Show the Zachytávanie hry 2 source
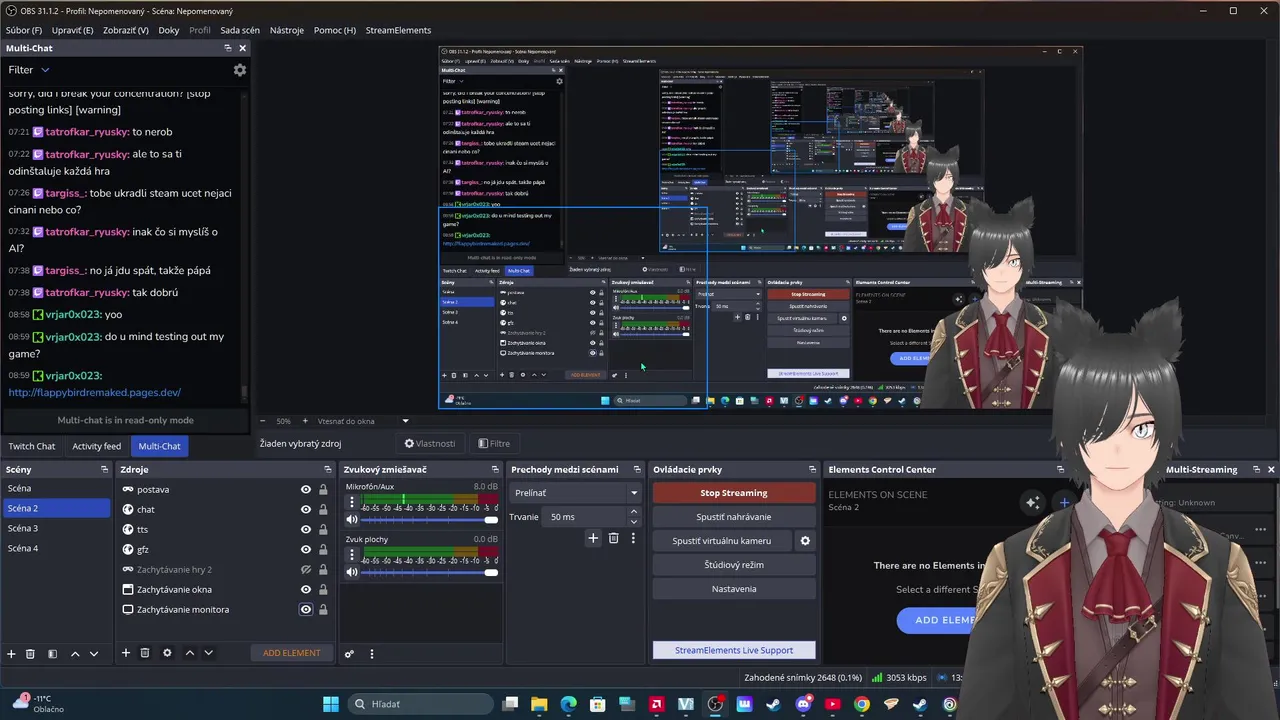 click(306, 570)
